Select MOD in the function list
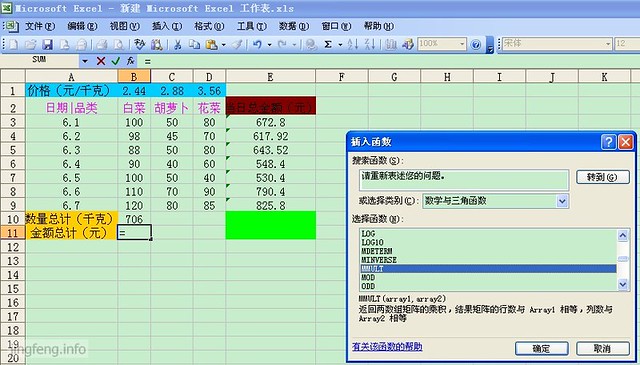 [488, 278]
